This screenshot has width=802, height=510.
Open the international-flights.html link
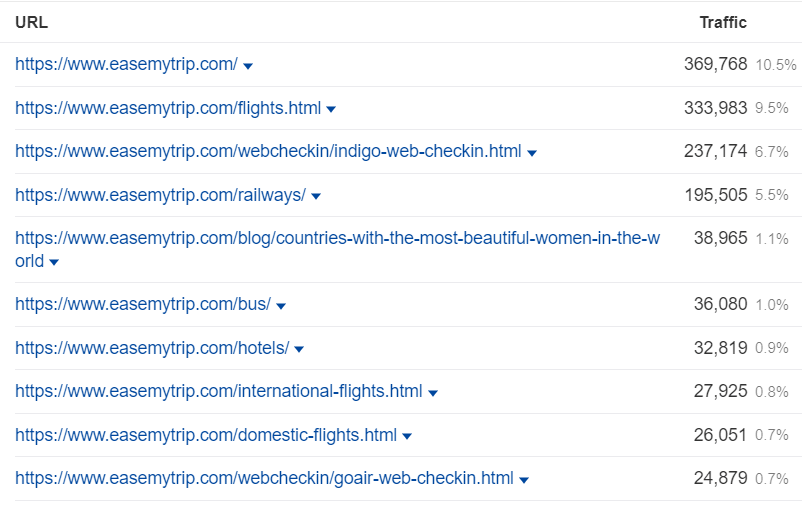(218, 391)
